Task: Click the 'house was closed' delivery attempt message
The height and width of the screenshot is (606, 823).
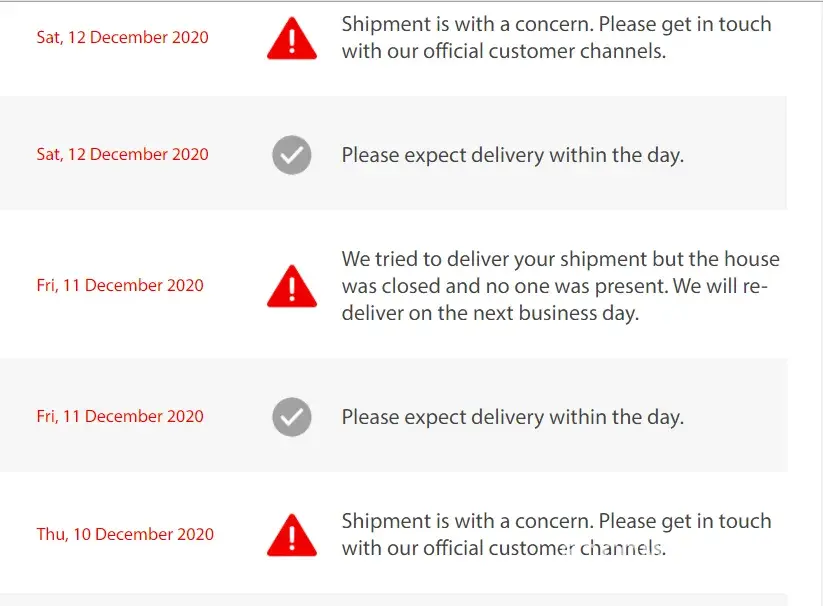Action: [x=560, y=286]
